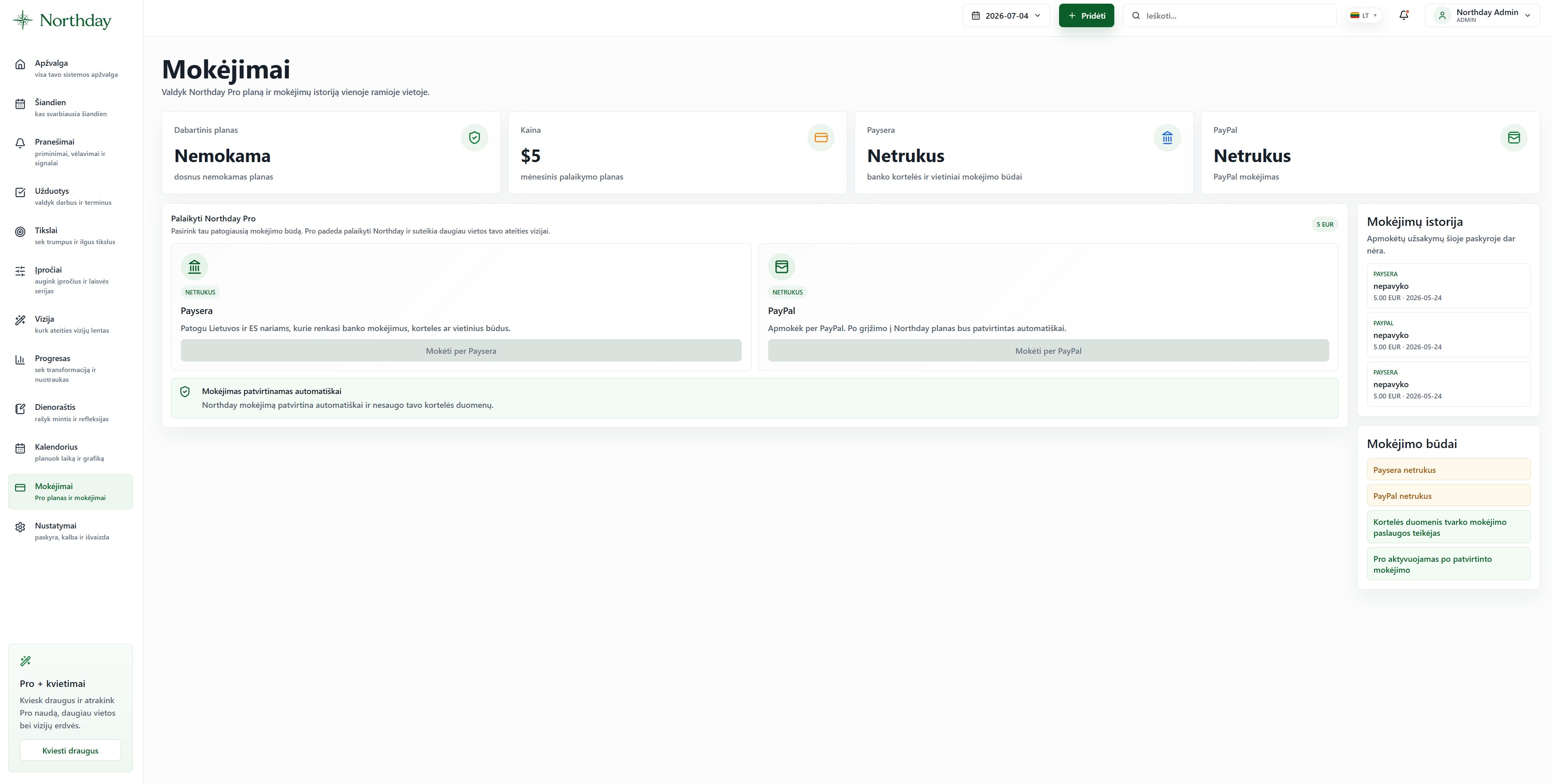1552x784 pixels.
Task: Click the Northday compass logo
Action: point(23,20)
